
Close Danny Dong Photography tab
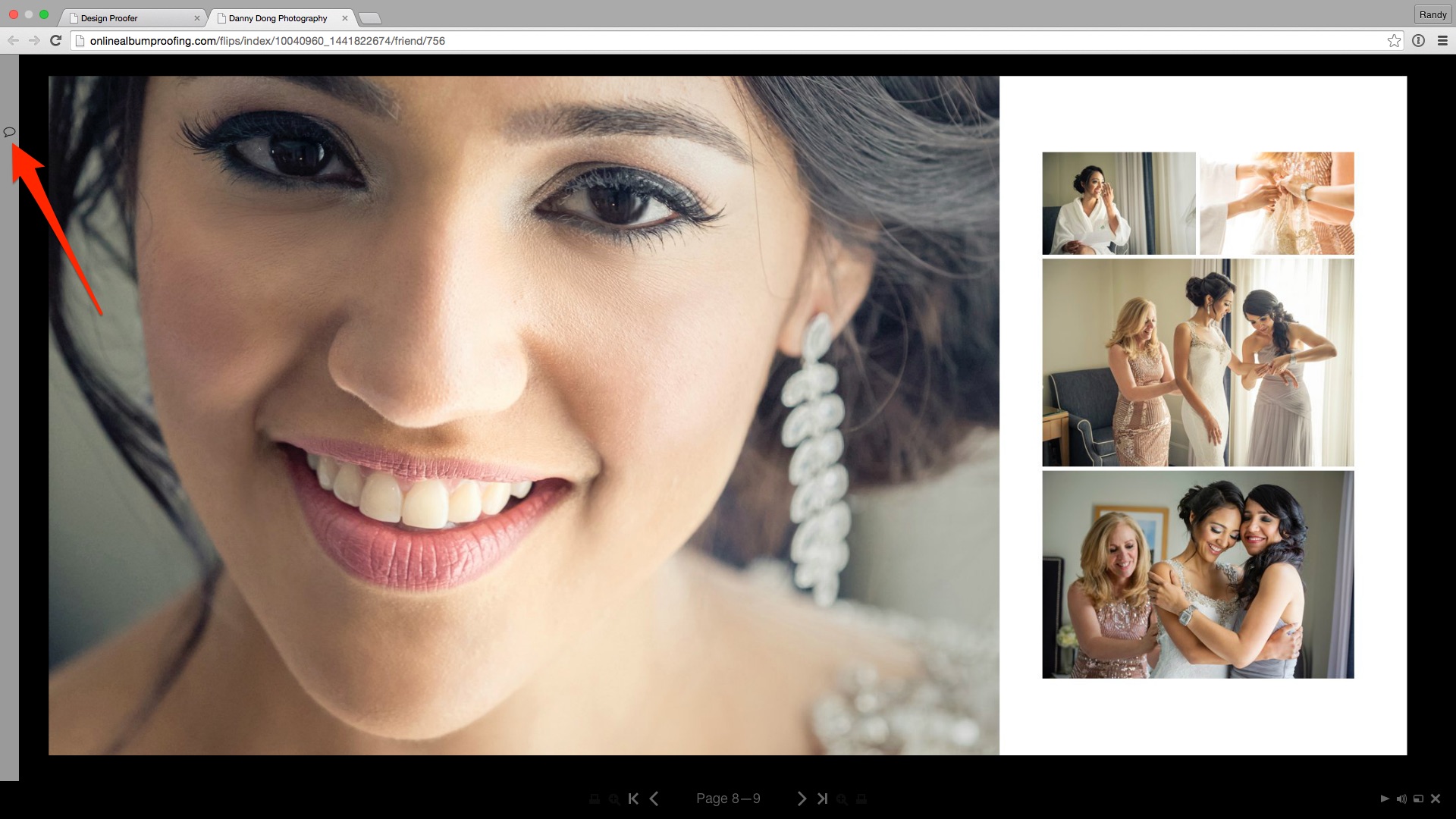coord(345,18)
